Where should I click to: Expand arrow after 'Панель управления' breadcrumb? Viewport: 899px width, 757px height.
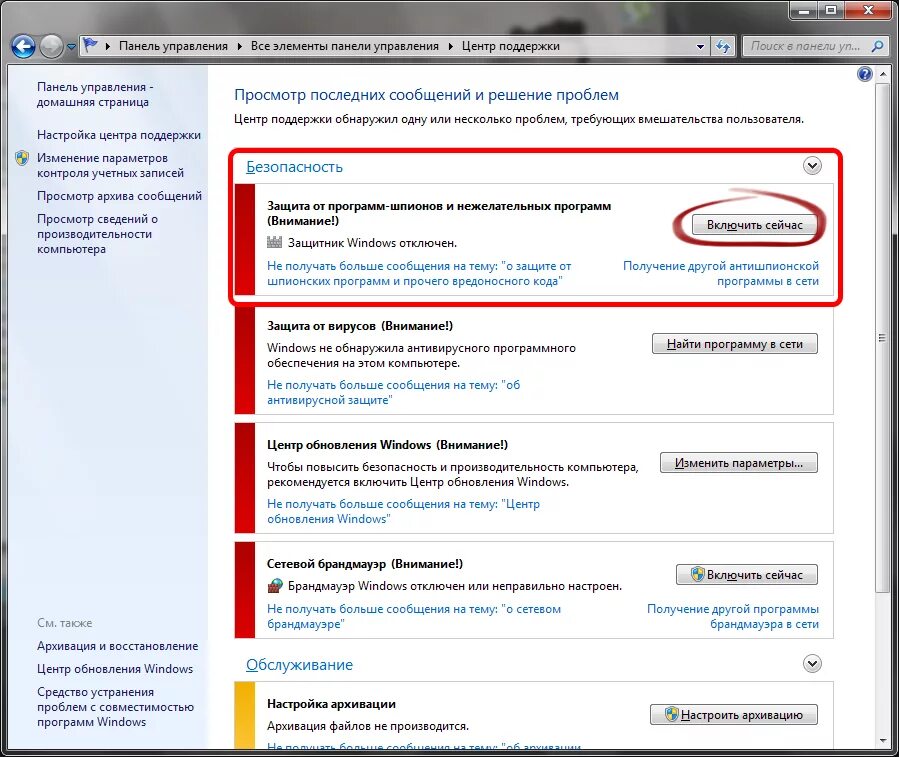240,46
